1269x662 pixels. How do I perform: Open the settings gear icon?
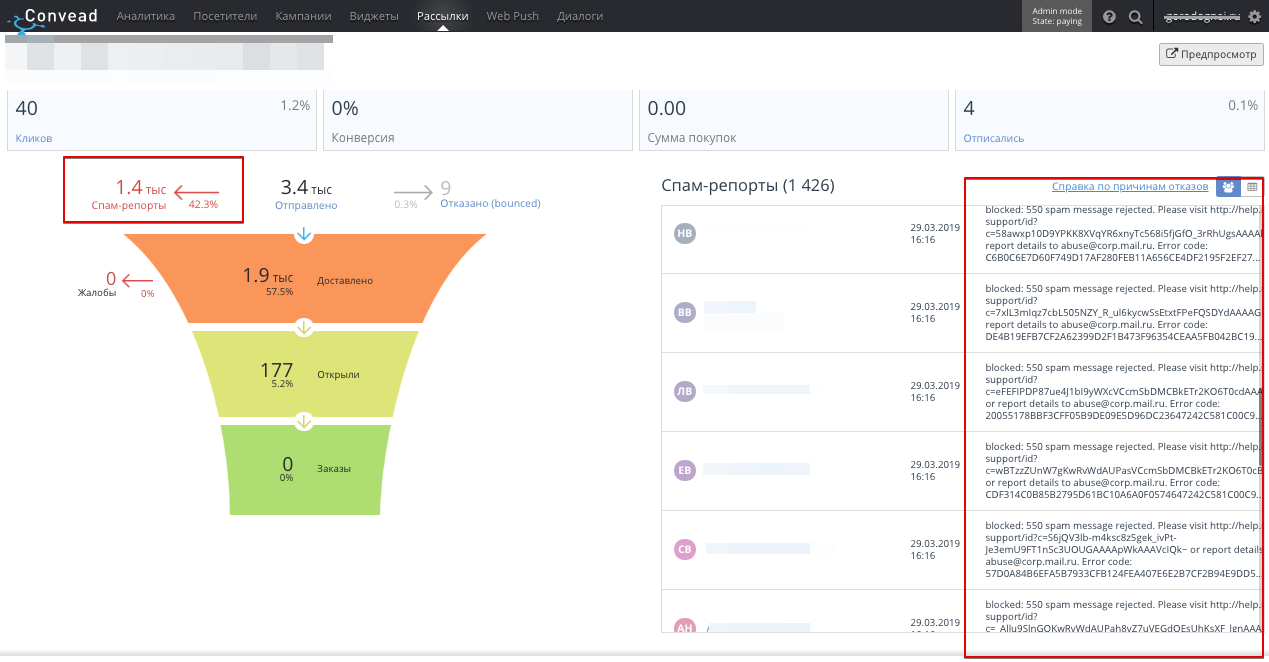(1255, 17)
